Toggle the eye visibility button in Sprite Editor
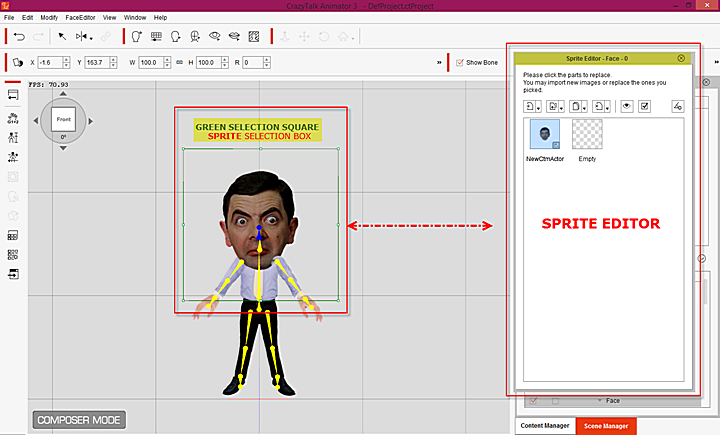Image resolution: width=720 pixels, height=435 pixels. point(627,105)
